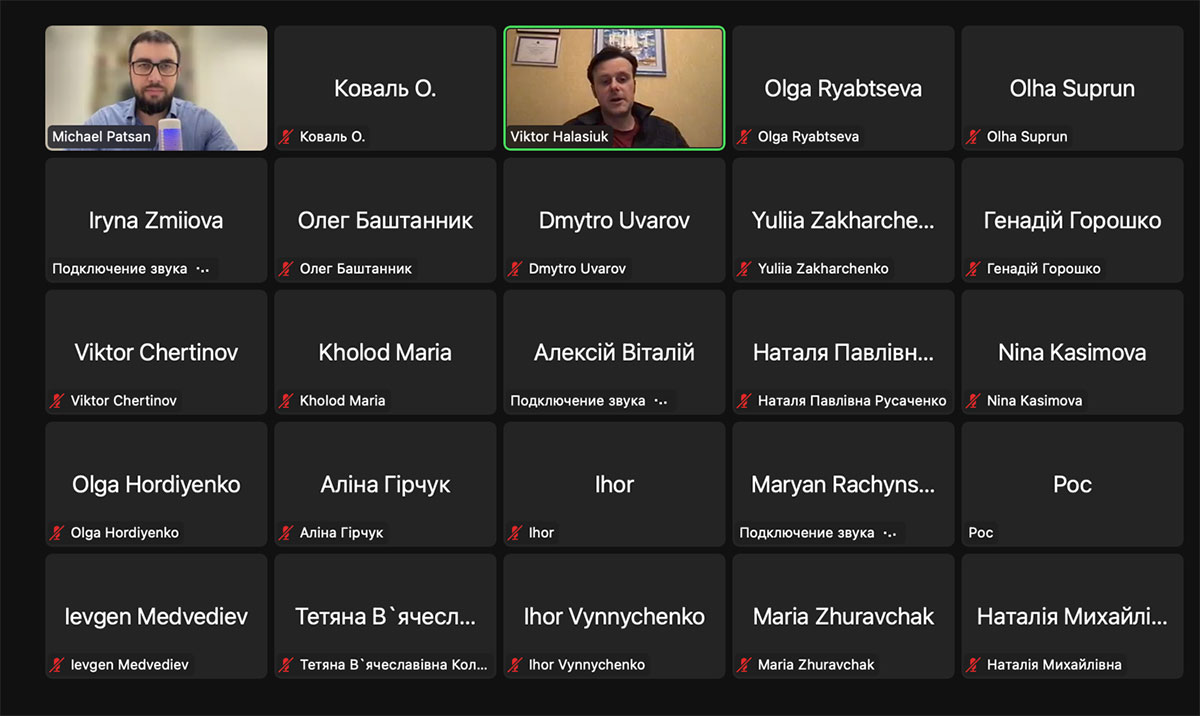Click Maria Zhuravchak's muted microphone icon

click(744, 665)
